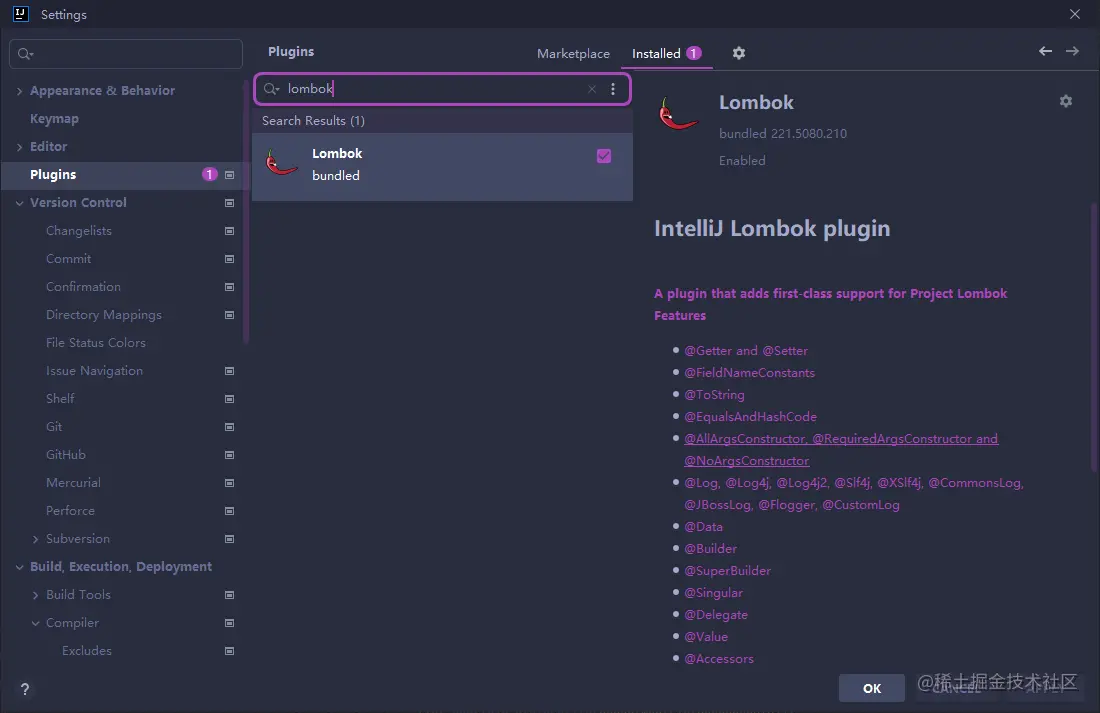1100x713 pixels.
Task: Open the @ToString link
Action: (x=714, y=394)
